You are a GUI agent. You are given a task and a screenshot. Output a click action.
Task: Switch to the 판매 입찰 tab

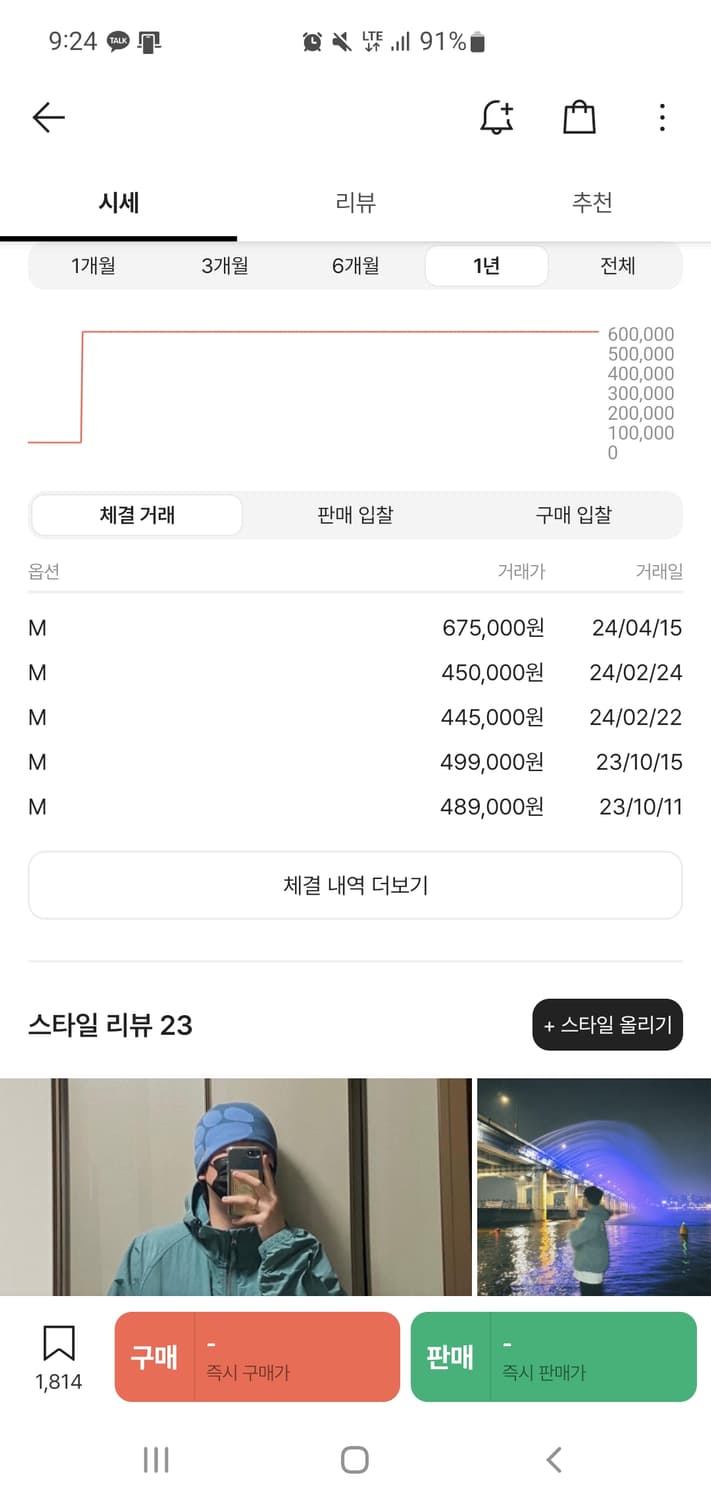click(x=354, y=514)
